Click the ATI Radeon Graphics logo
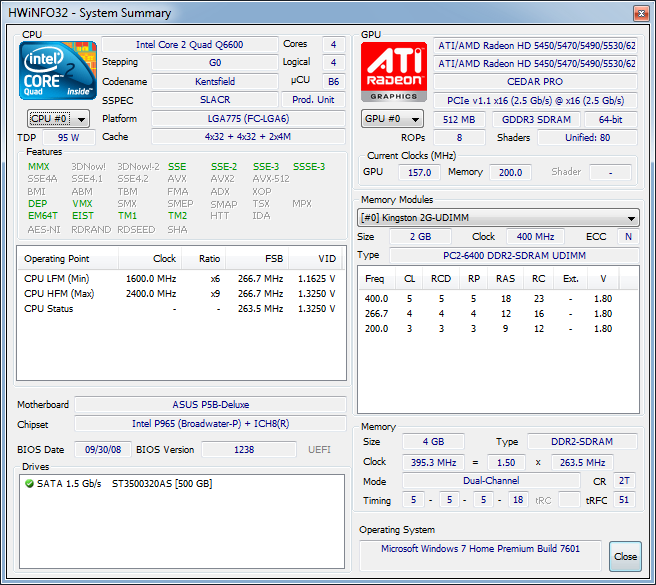The width and height of the screenshot is (656, 585). click(394, 71)
